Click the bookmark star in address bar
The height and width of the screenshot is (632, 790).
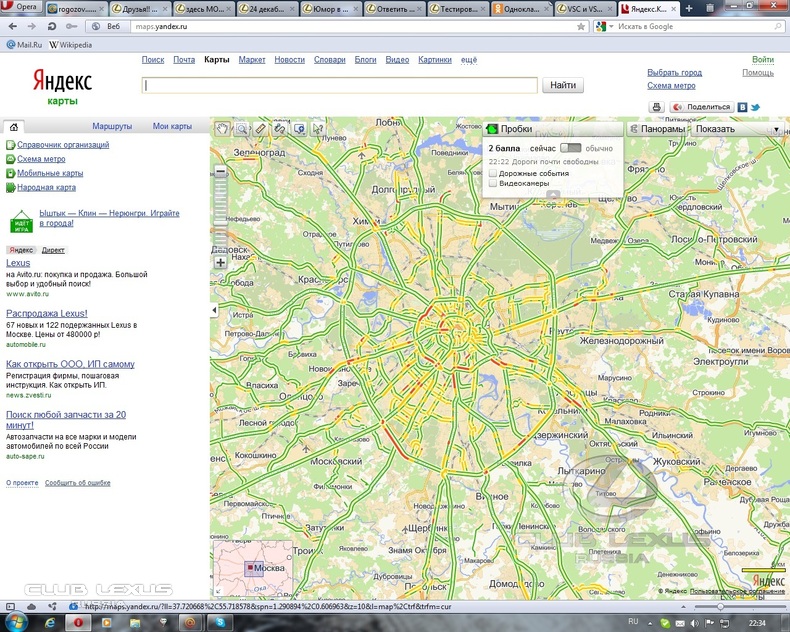581,26
